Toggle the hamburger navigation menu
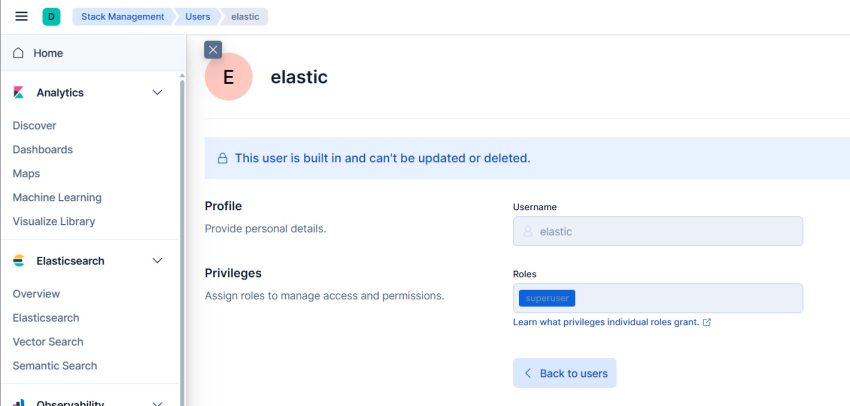Viewport: 850px width, 406px height. click(x=21, y=16)
